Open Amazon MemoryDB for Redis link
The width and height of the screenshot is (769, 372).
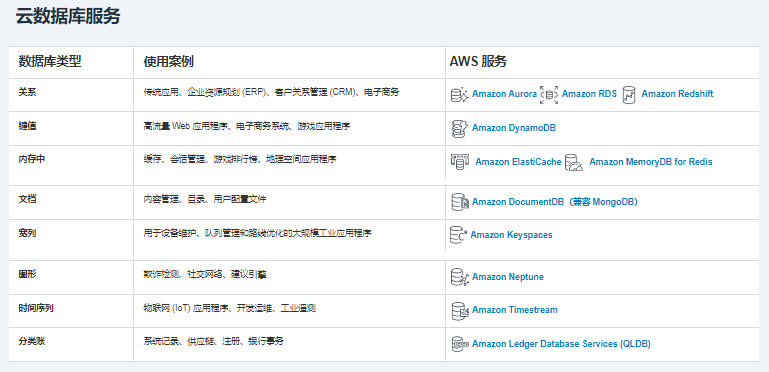pyautogui.click(x=651, y=162)
